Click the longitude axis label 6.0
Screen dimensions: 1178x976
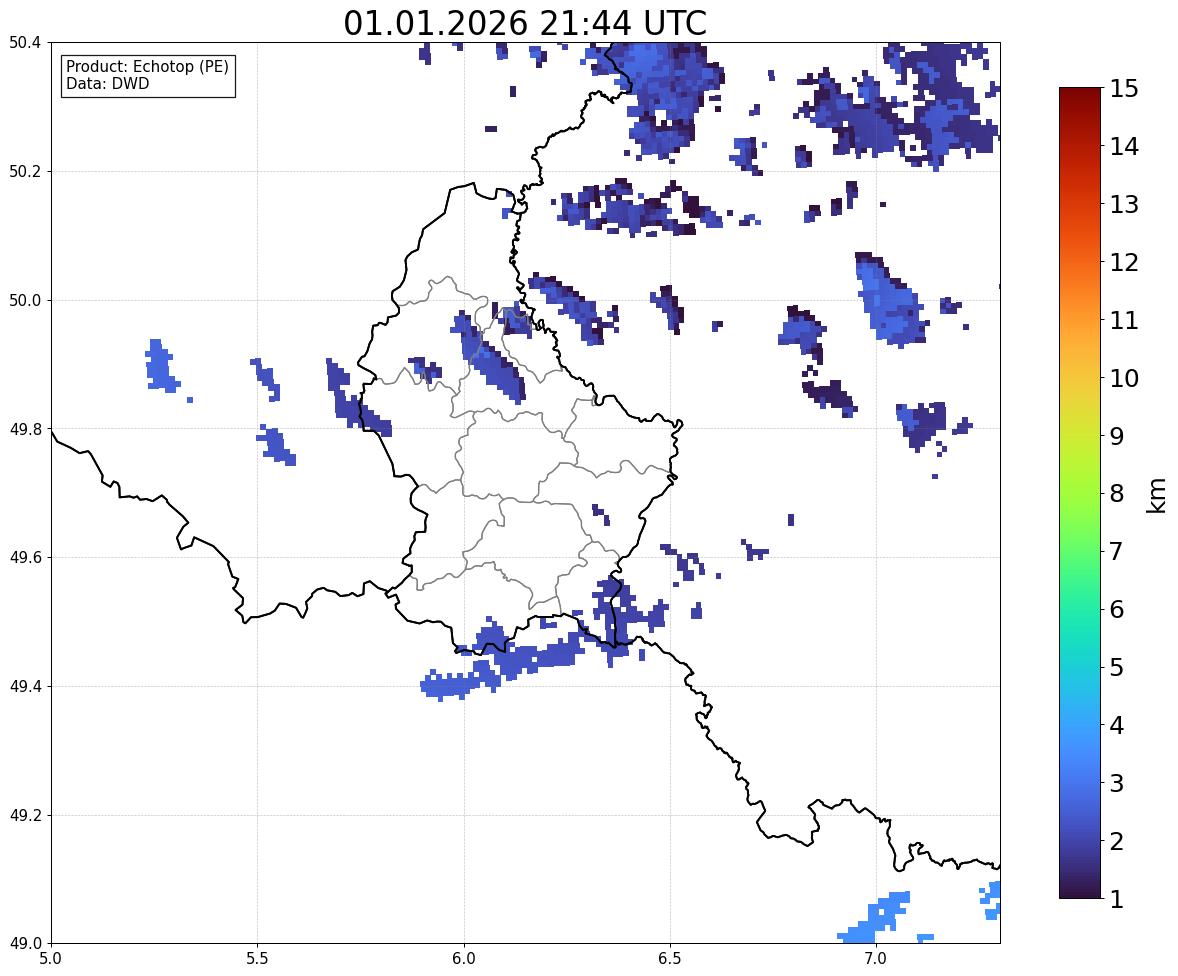(464, 959)
